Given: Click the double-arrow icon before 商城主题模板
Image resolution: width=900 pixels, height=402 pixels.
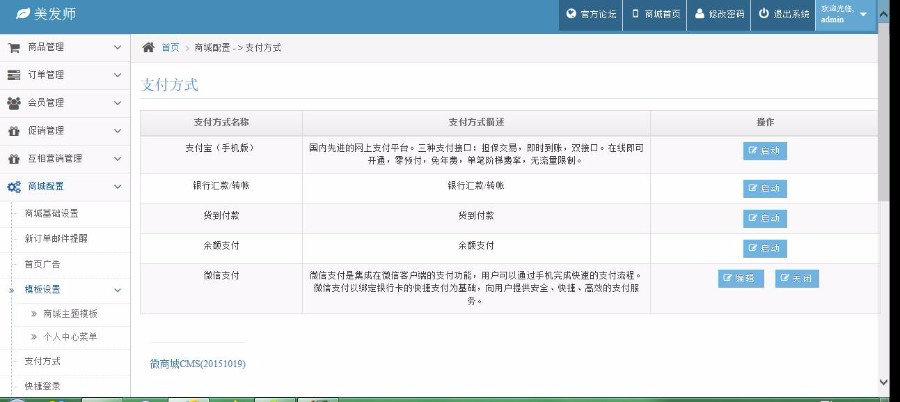Looking at the screenshot, I should [x=34, y=314].
